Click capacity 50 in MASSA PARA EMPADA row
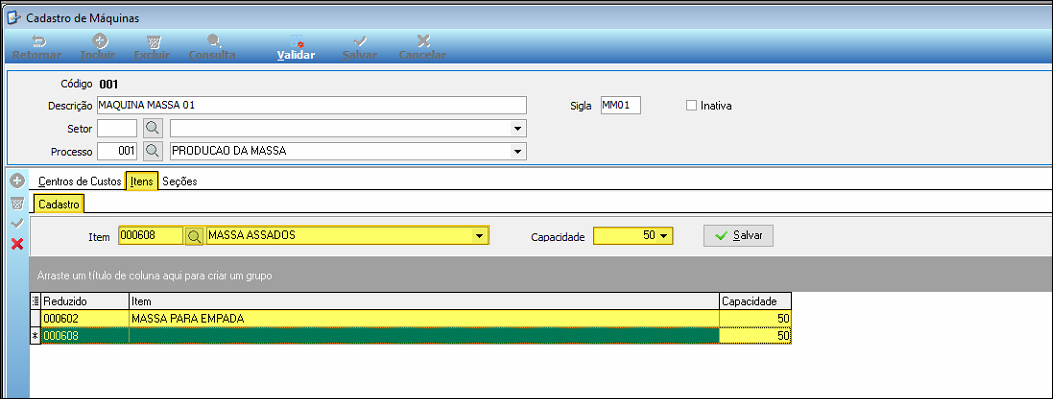 [755, 318]
